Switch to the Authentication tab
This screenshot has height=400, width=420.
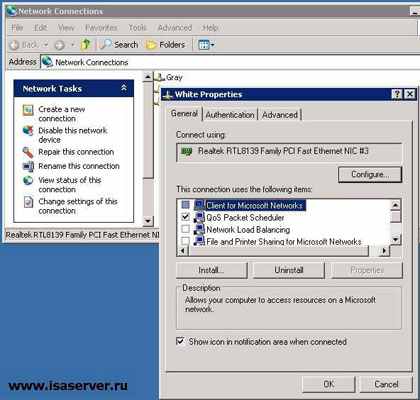pos(230,115)
